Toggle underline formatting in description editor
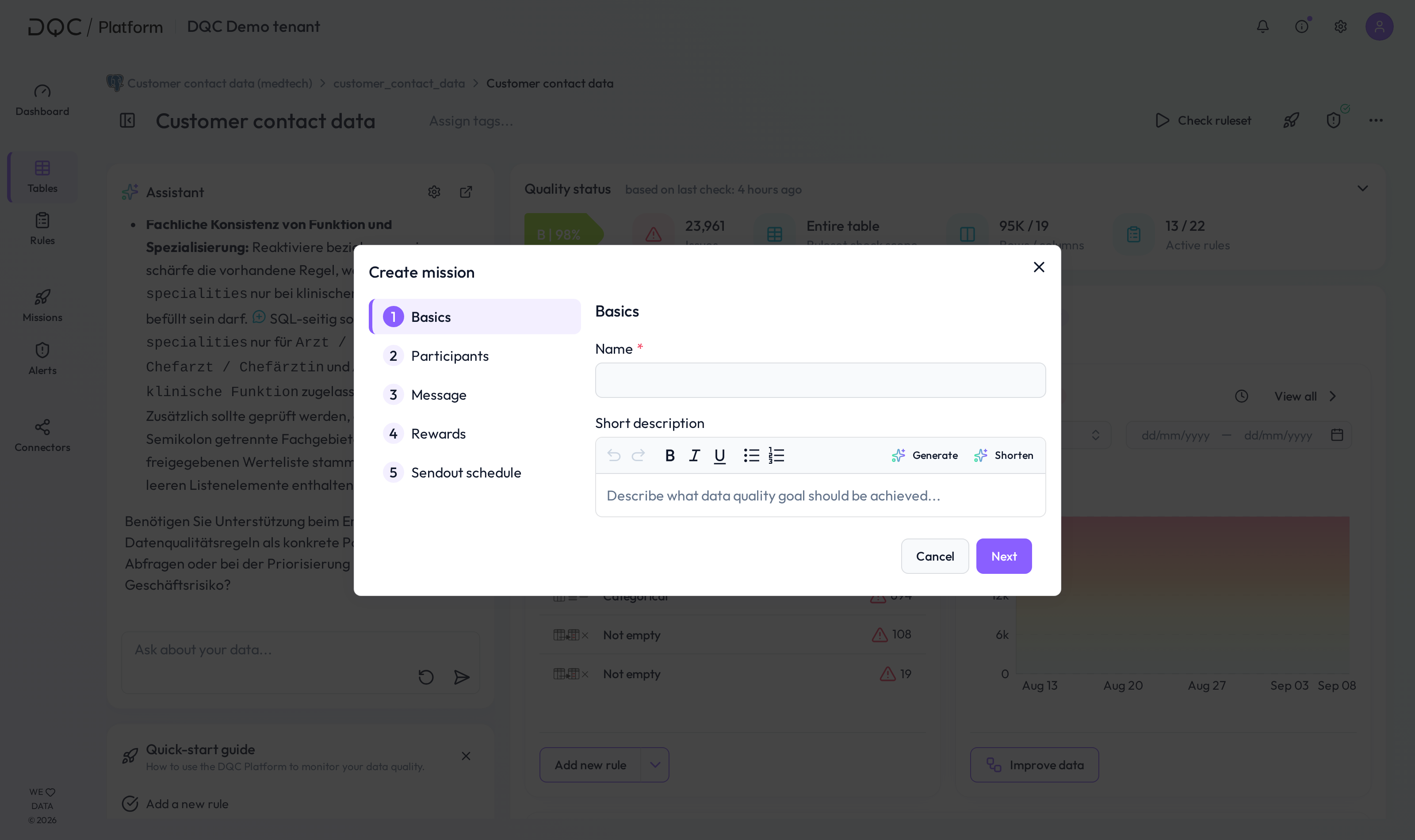The width and height of the screenshot is (1415, 840). point(719,456)
